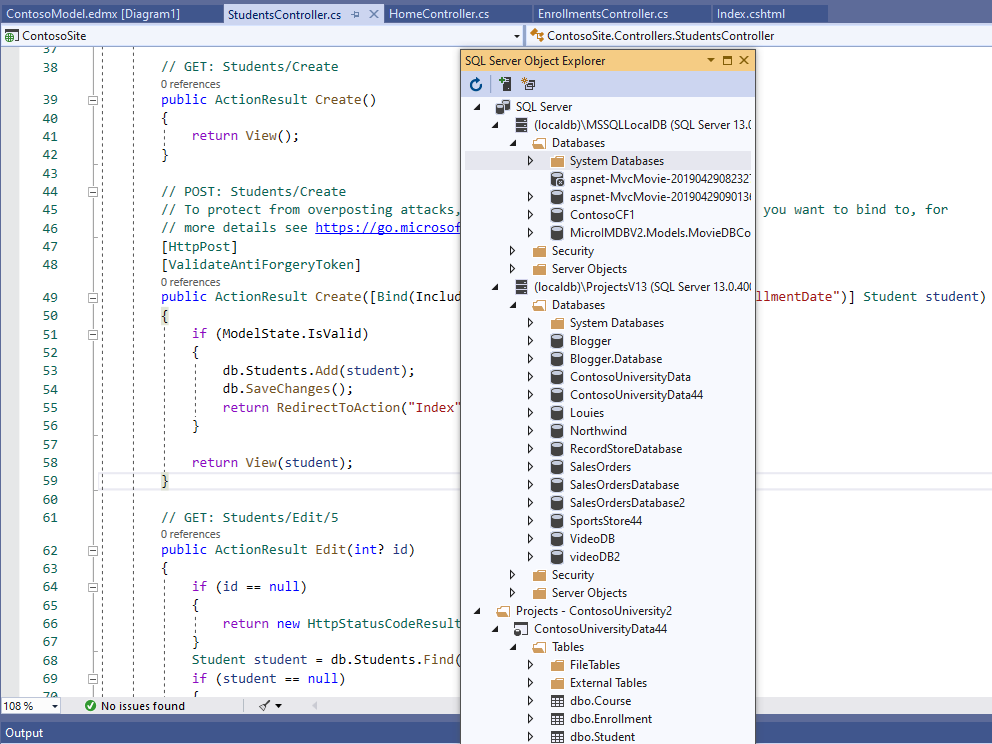
Task: Click the offline aspnet-MvcMovie-2019042908232 database icon
Action: (x=557, y=179)
